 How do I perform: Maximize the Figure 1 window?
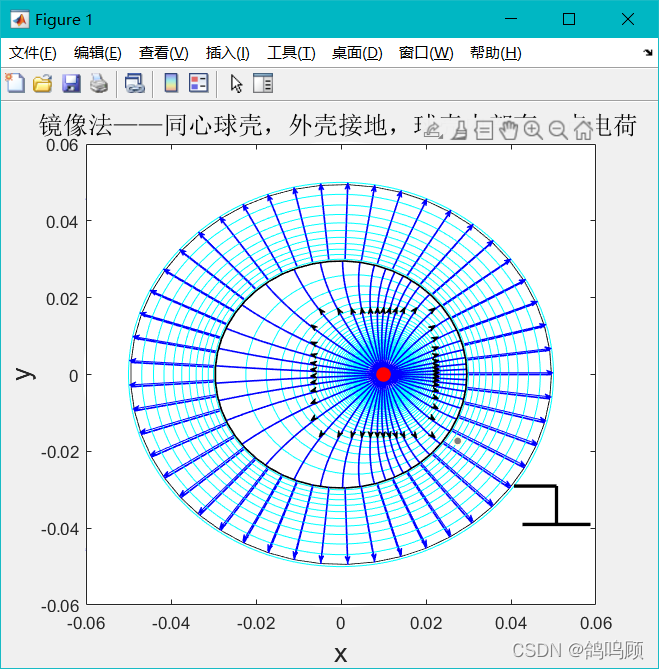click(x=569, y=19)
